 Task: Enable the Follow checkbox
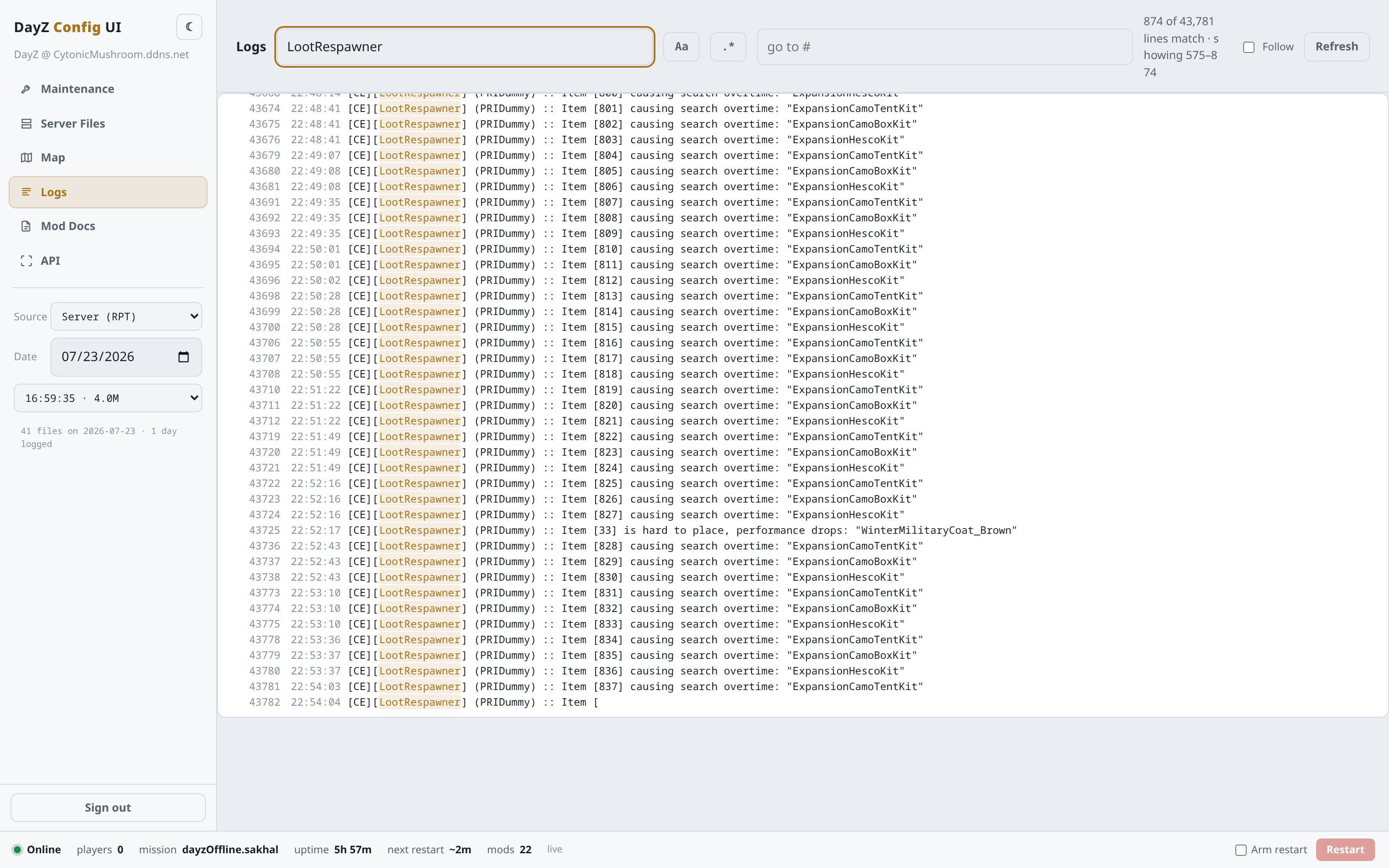[x=1249, y=47]
